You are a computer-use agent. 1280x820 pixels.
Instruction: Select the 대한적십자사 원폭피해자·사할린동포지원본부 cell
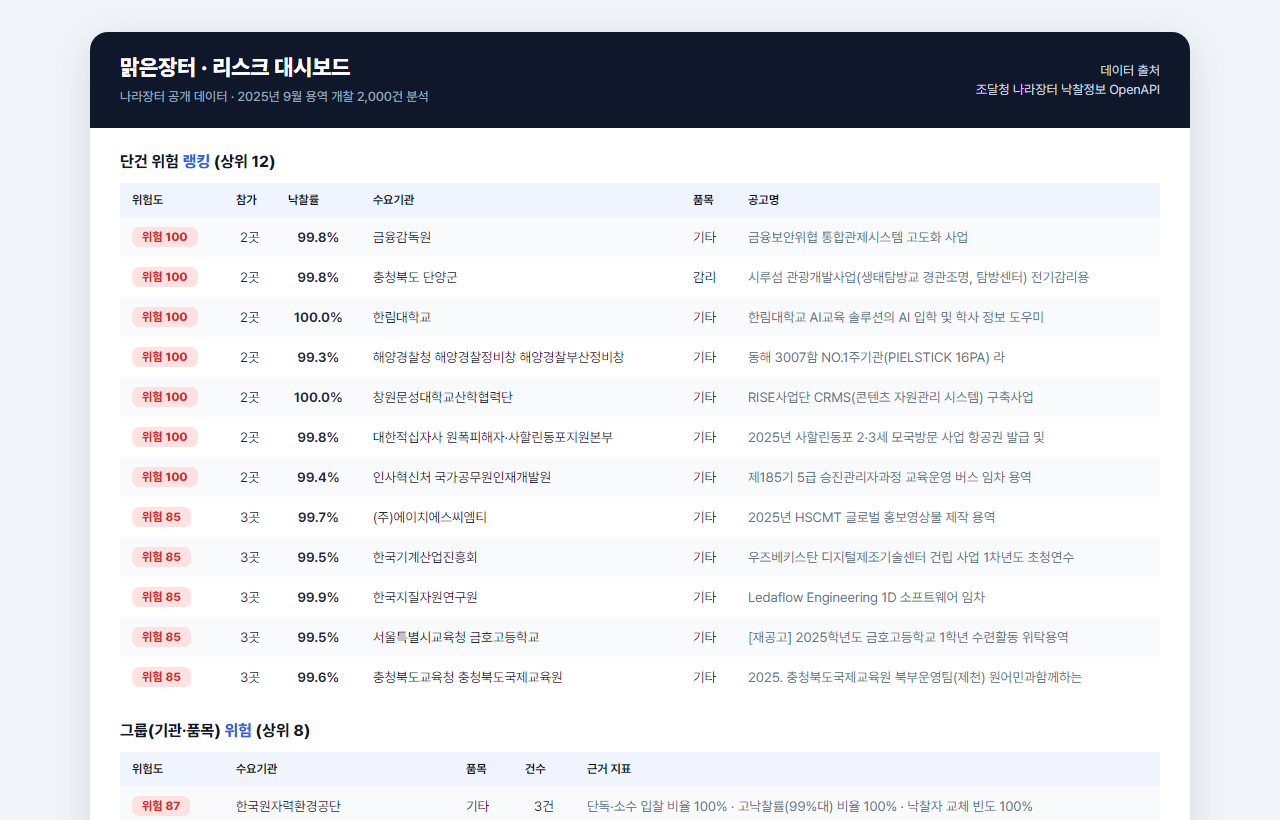tap(493, 437)
